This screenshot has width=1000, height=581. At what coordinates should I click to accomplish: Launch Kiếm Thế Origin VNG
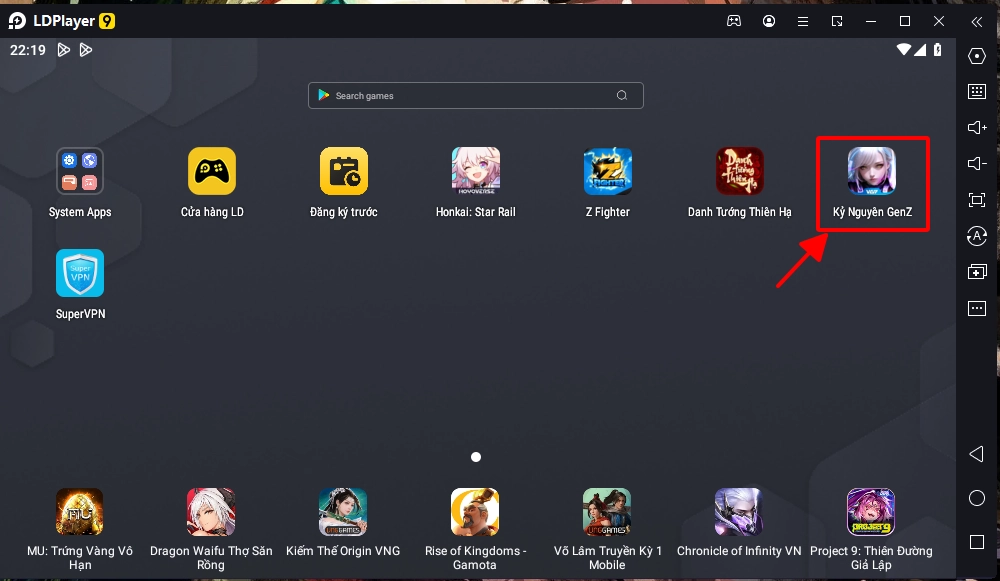click(343, 511)
